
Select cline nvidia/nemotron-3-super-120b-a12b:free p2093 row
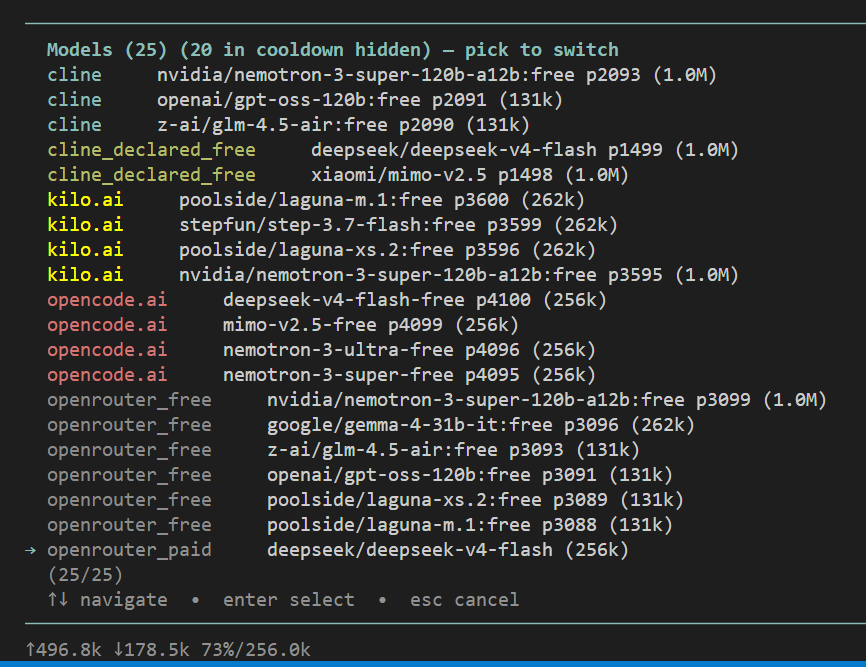[x=382, y=75]
